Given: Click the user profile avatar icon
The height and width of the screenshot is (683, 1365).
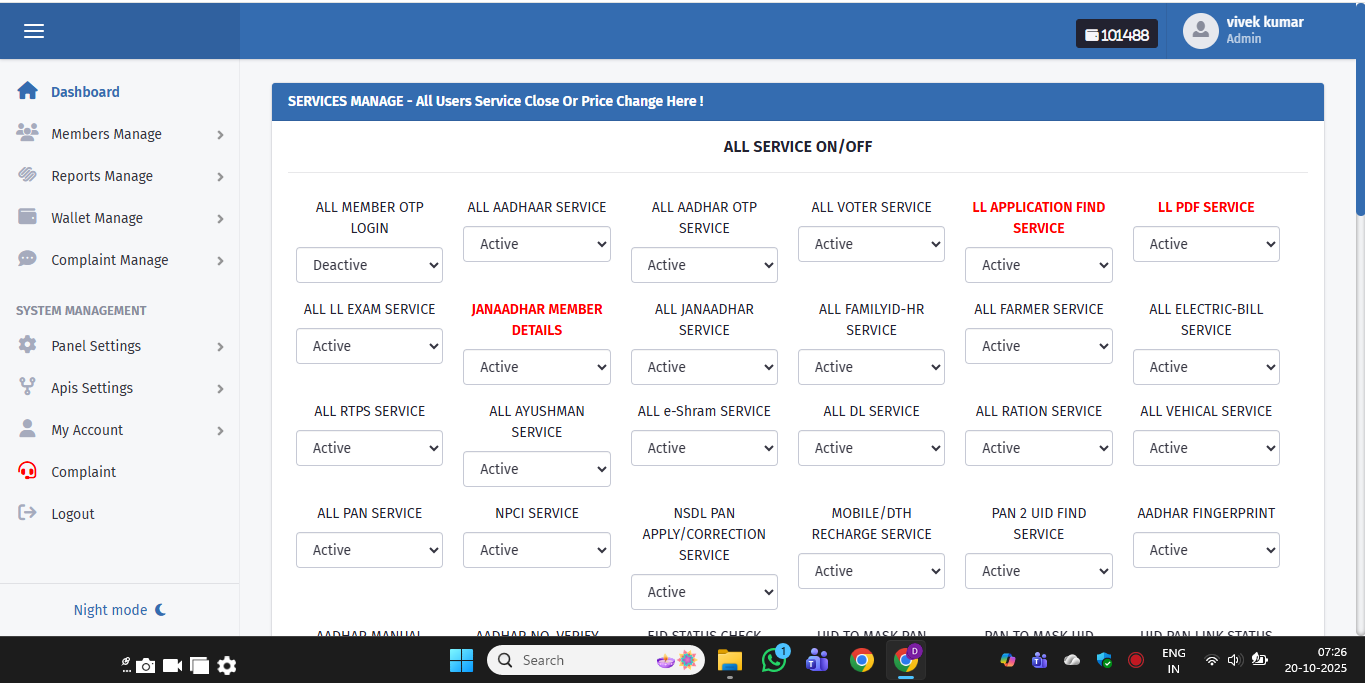Looking at the screenshot, I should pyautogui.click(x=1200, y=31).
